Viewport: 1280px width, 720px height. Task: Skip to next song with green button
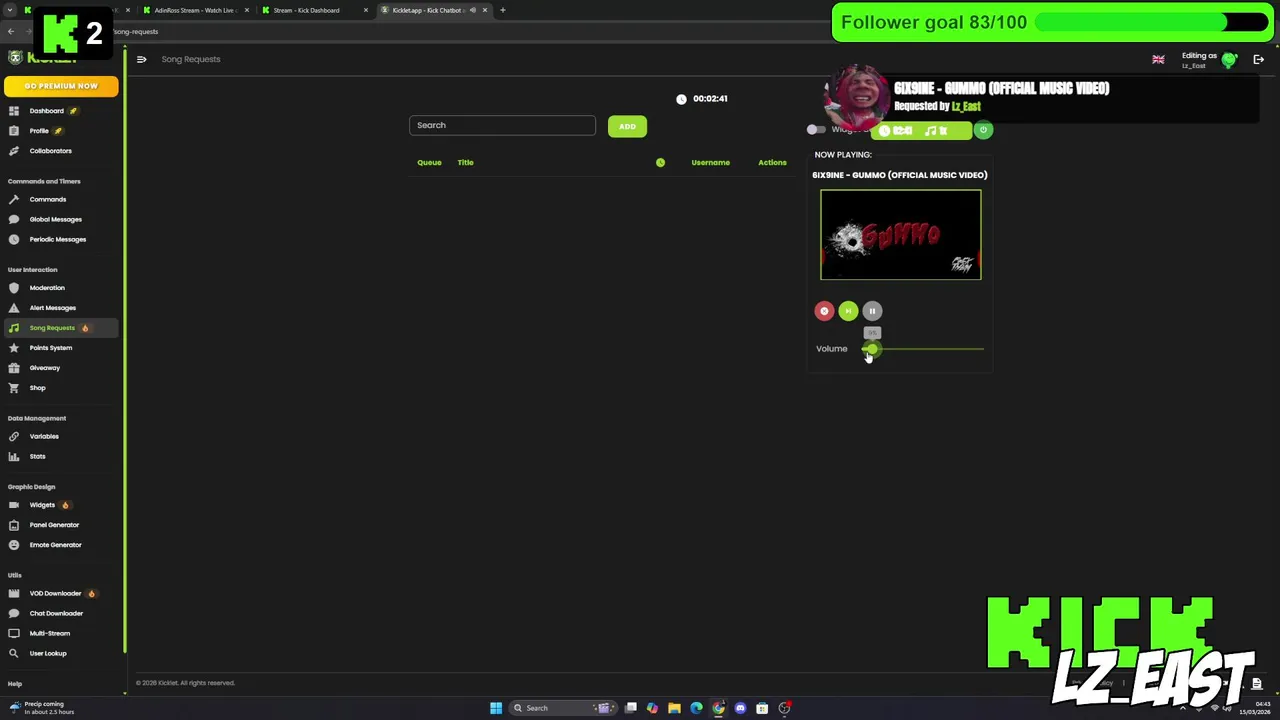(x=848, y=311)
